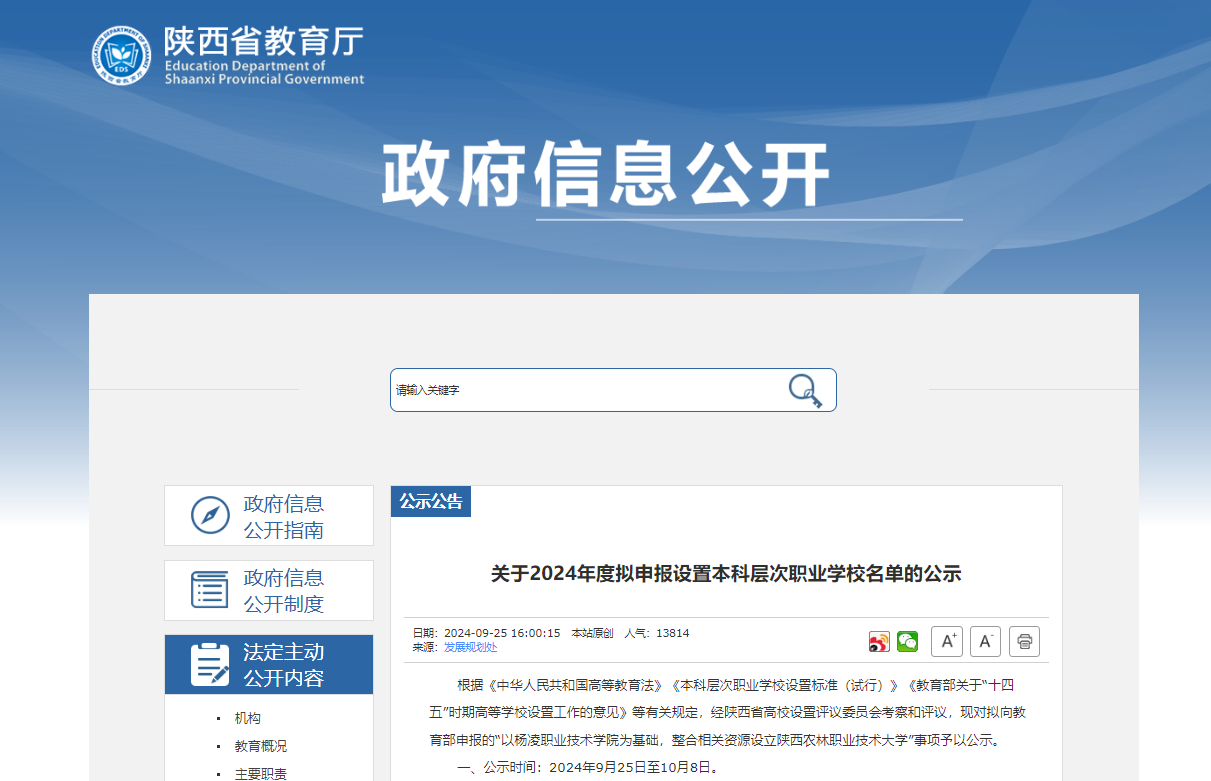Viewport: 1211px width, 781px height.
Task: Enlarge text with the A+ button
Action: coord(946,641)
